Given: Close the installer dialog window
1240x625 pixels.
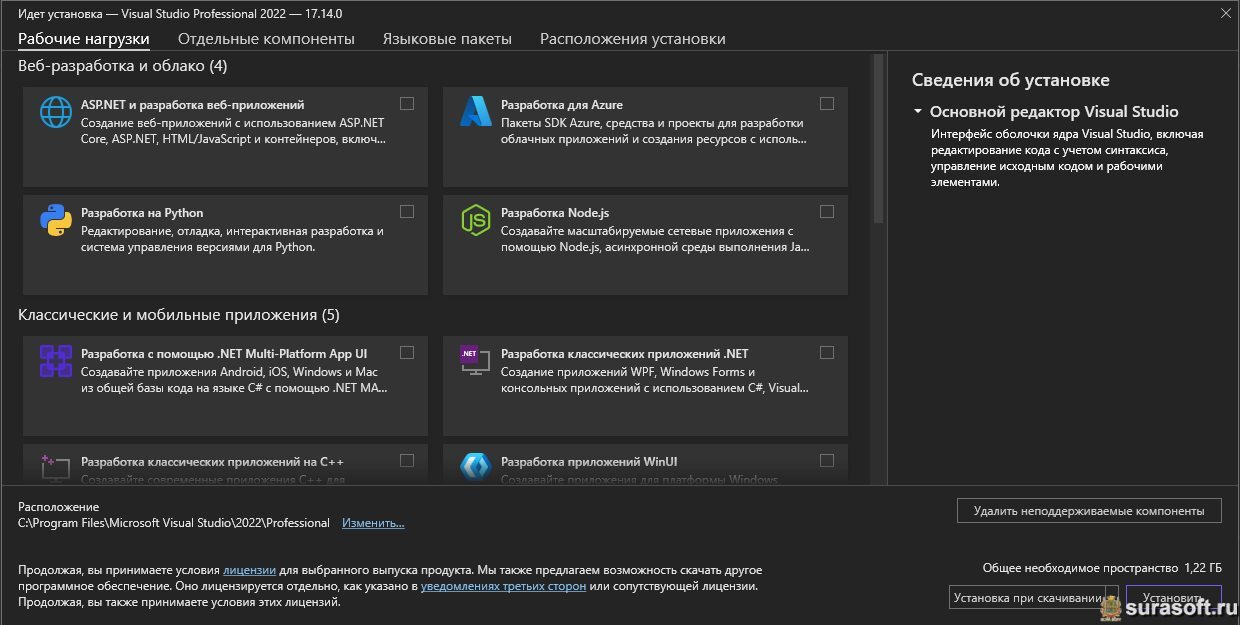Looking at the screenshot, I should click(1225, 13).
